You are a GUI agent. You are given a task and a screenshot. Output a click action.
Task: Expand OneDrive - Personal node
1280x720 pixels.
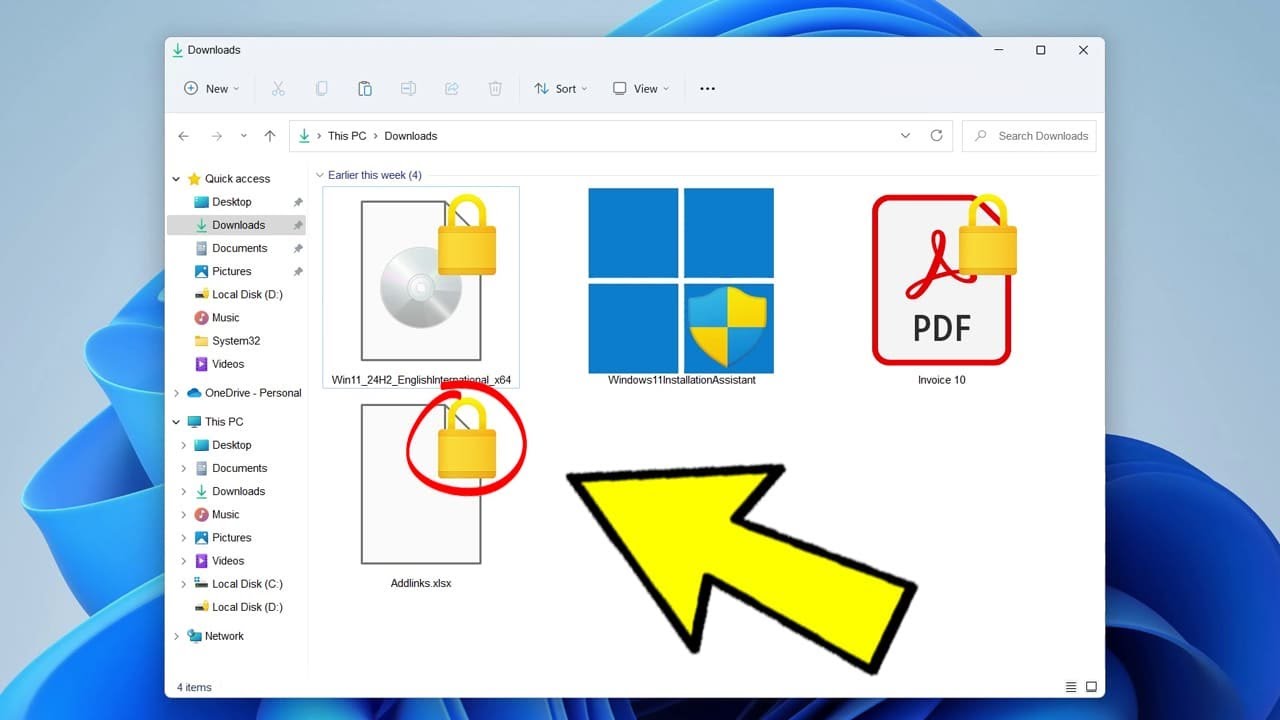(176, 393)
